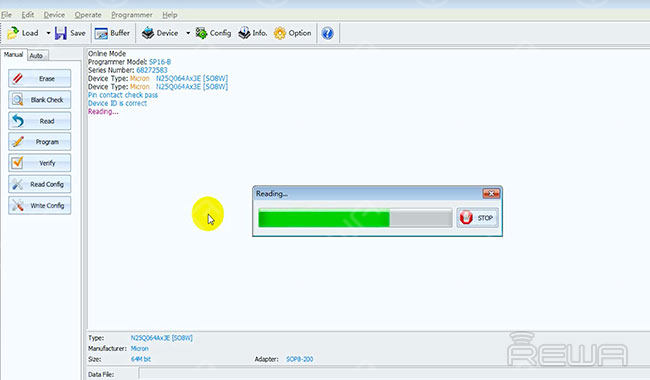Open the Buffer viewer icon
The width and height of the screenshot is (650, 380).
[101, 33]
